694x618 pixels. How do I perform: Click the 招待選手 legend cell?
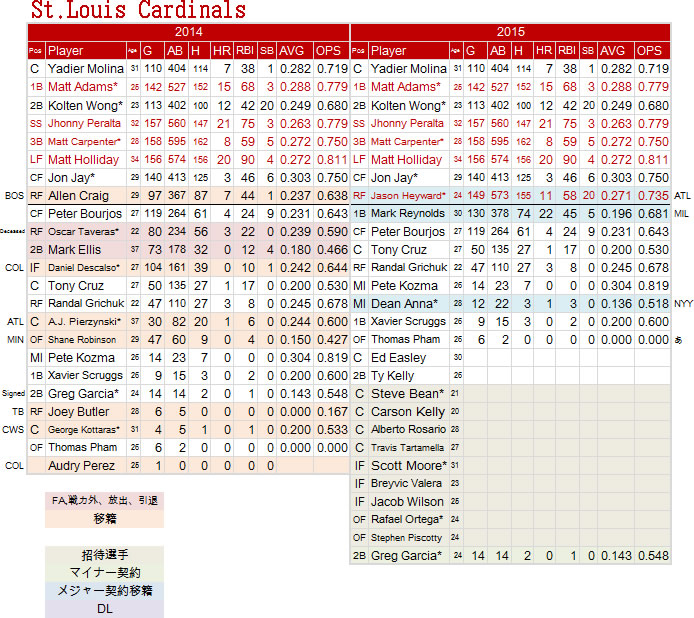(104, 555)
